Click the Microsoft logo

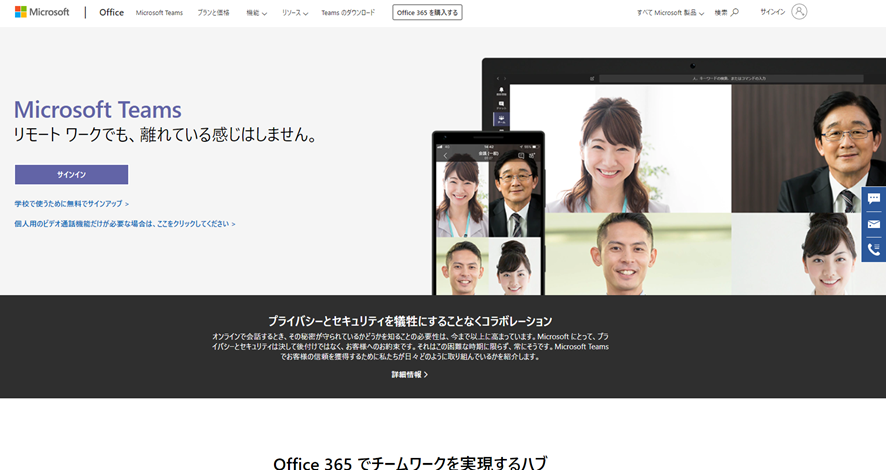point(42,12)
